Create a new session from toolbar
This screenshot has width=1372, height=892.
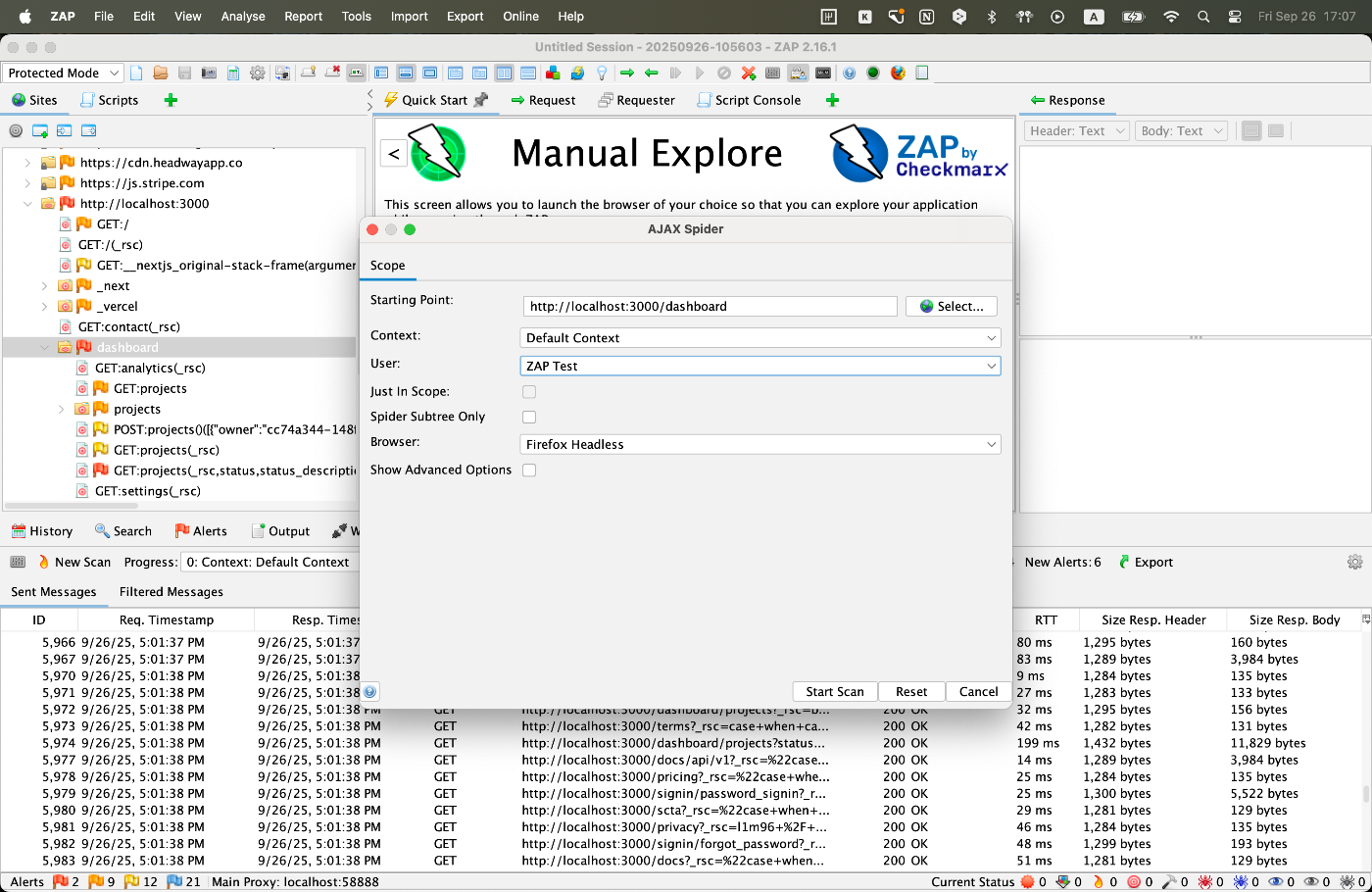pos(136,73)
